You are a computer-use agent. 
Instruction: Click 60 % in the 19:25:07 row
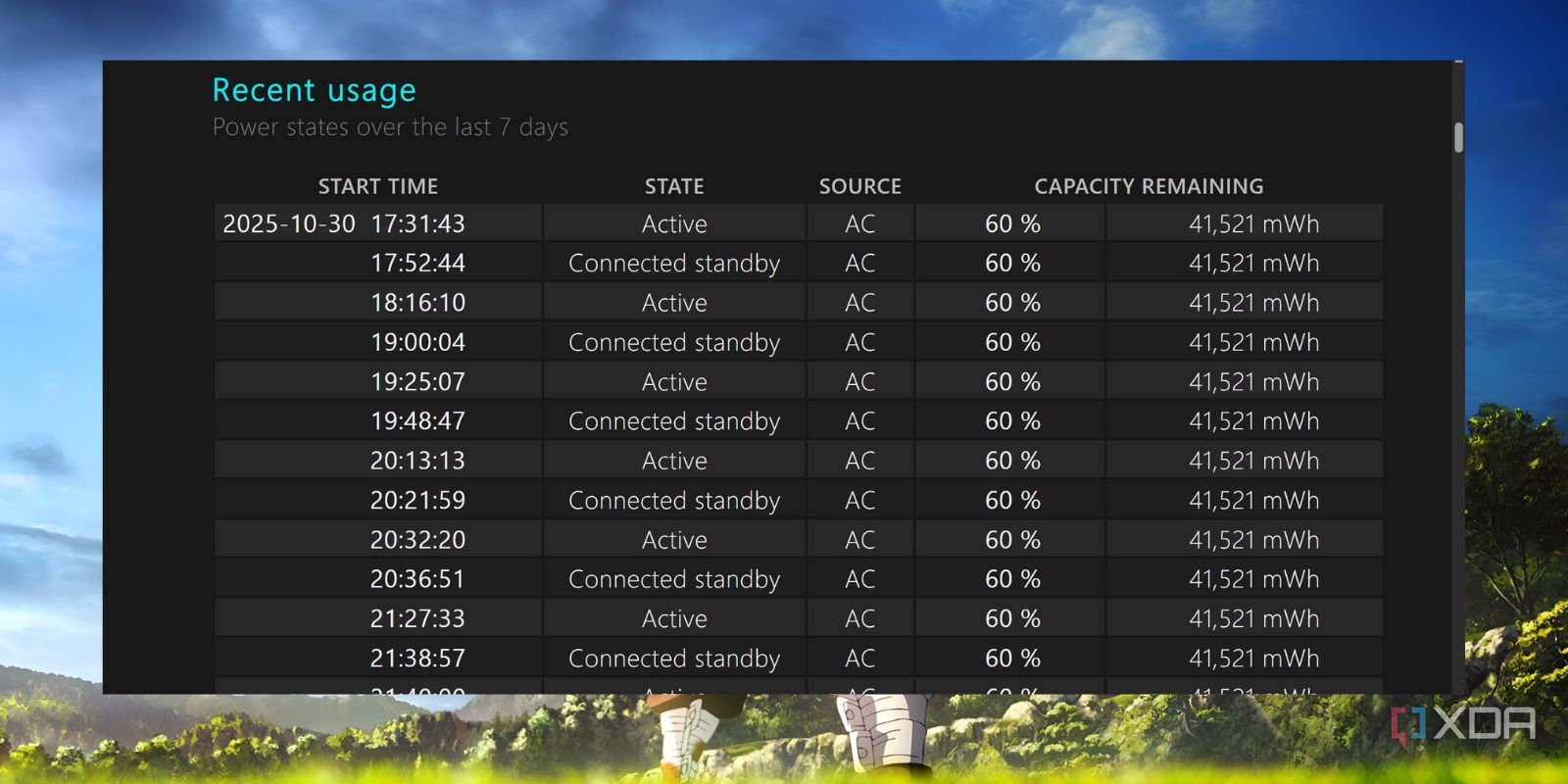(x=1011, y=381)
